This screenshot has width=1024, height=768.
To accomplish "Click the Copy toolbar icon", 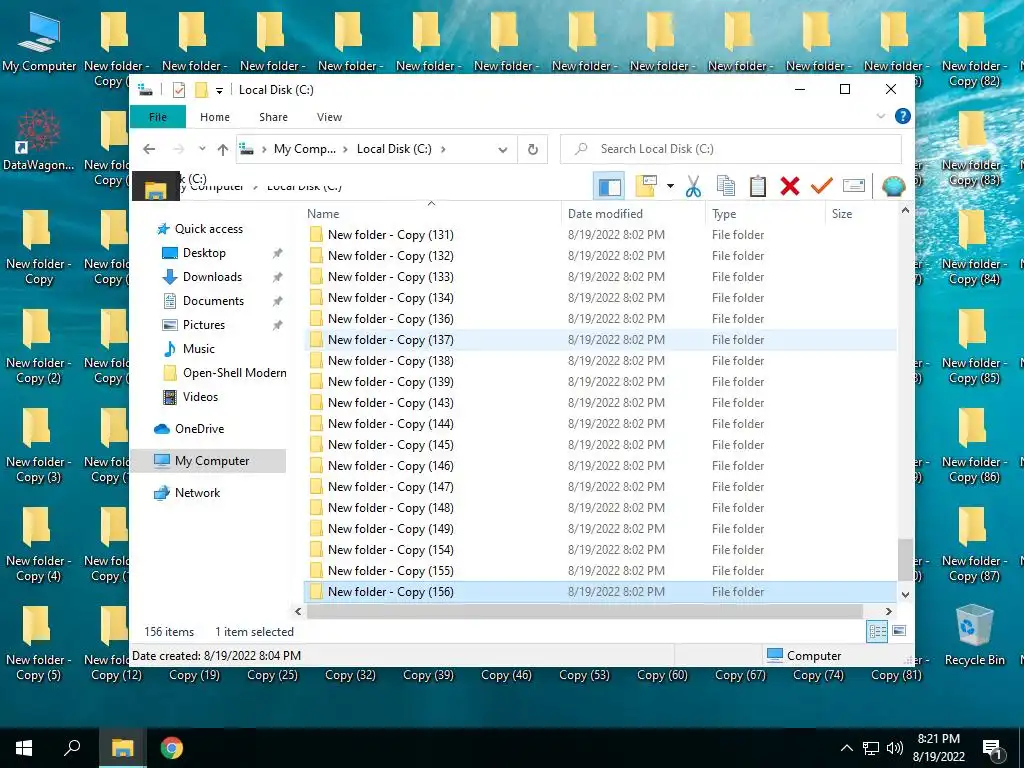I will [726, 187].
